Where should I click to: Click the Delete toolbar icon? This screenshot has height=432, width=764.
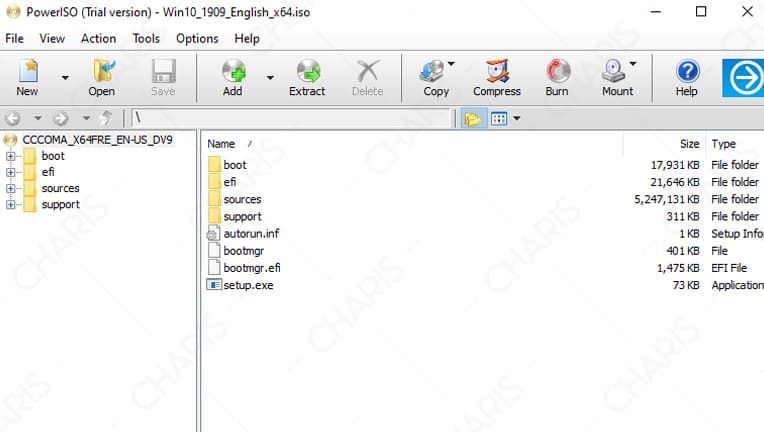[368, 71]
